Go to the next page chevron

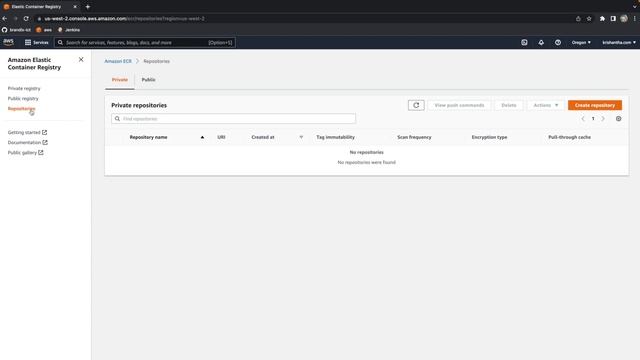tap(603, 119)
